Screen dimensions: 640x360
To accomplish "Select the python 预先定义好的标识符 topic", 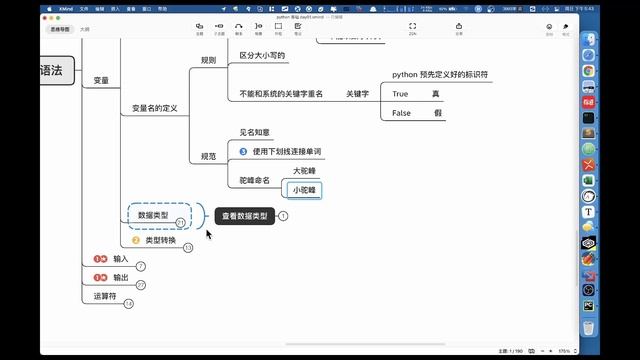I will tap(440, 75).
